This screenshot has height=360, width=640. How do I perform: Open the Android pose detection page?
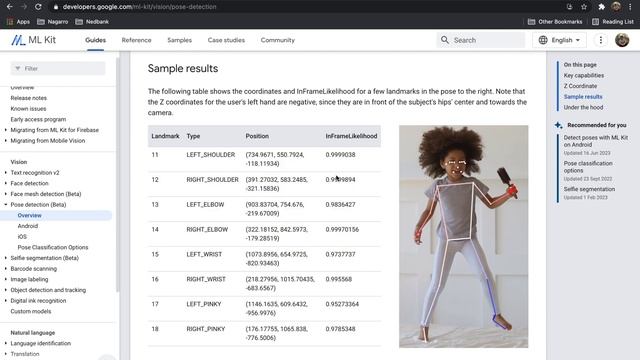(28, 226)
